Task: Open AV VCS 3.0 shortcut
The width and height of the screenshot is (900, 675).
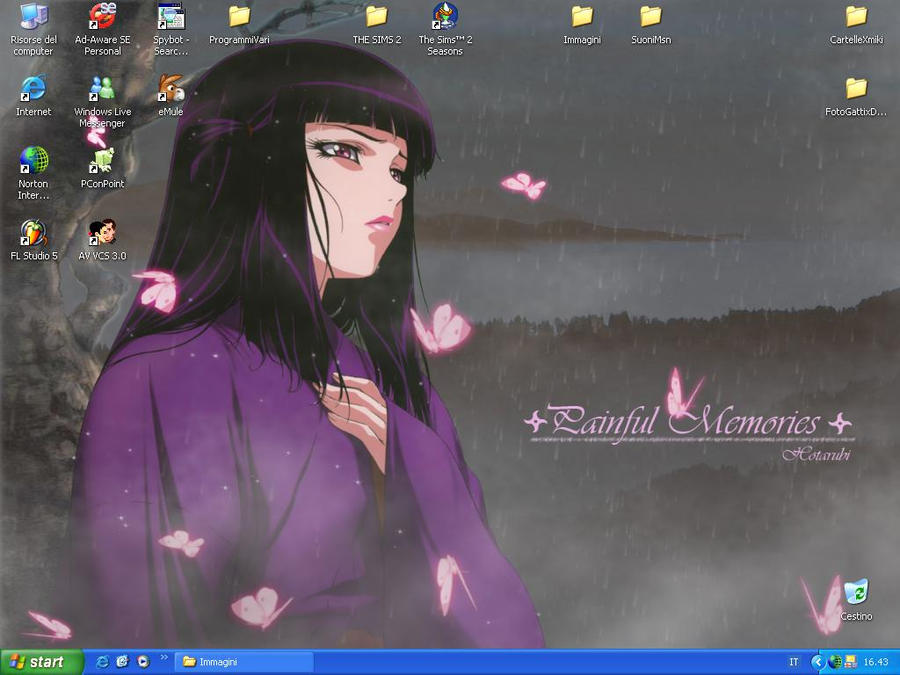Action: 102,240
